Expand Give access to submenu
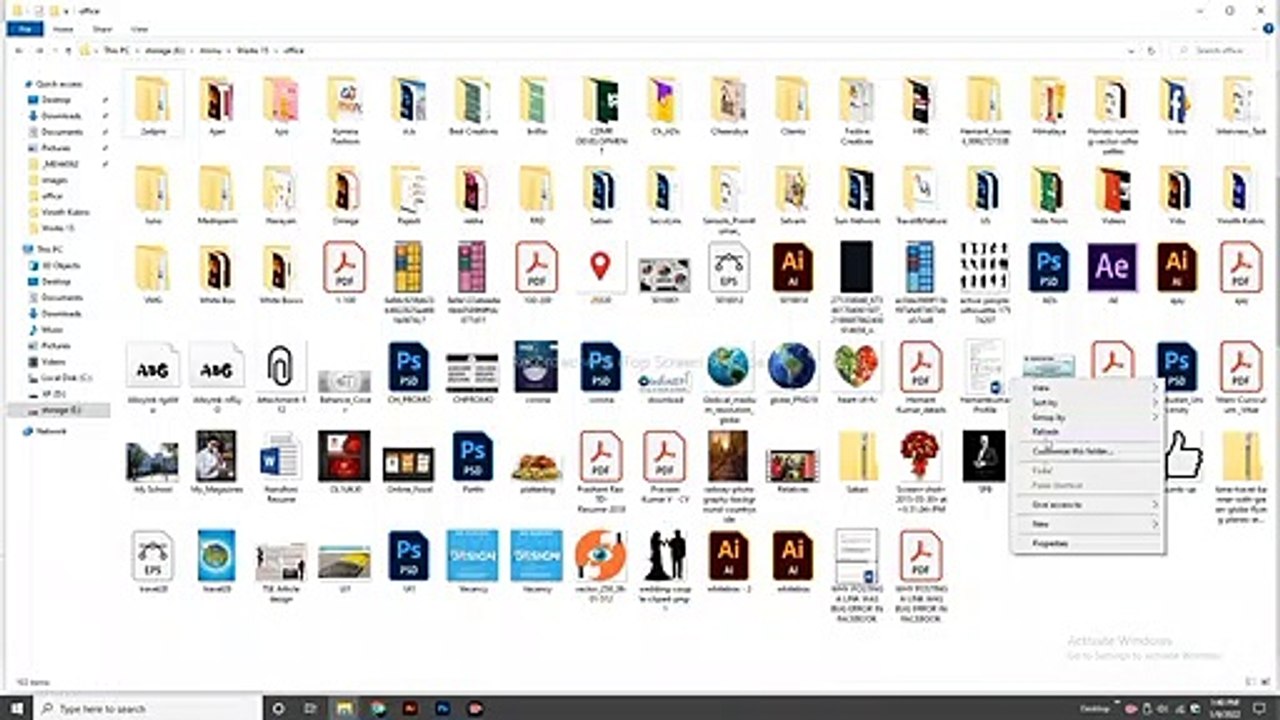 click(1087, 505)
